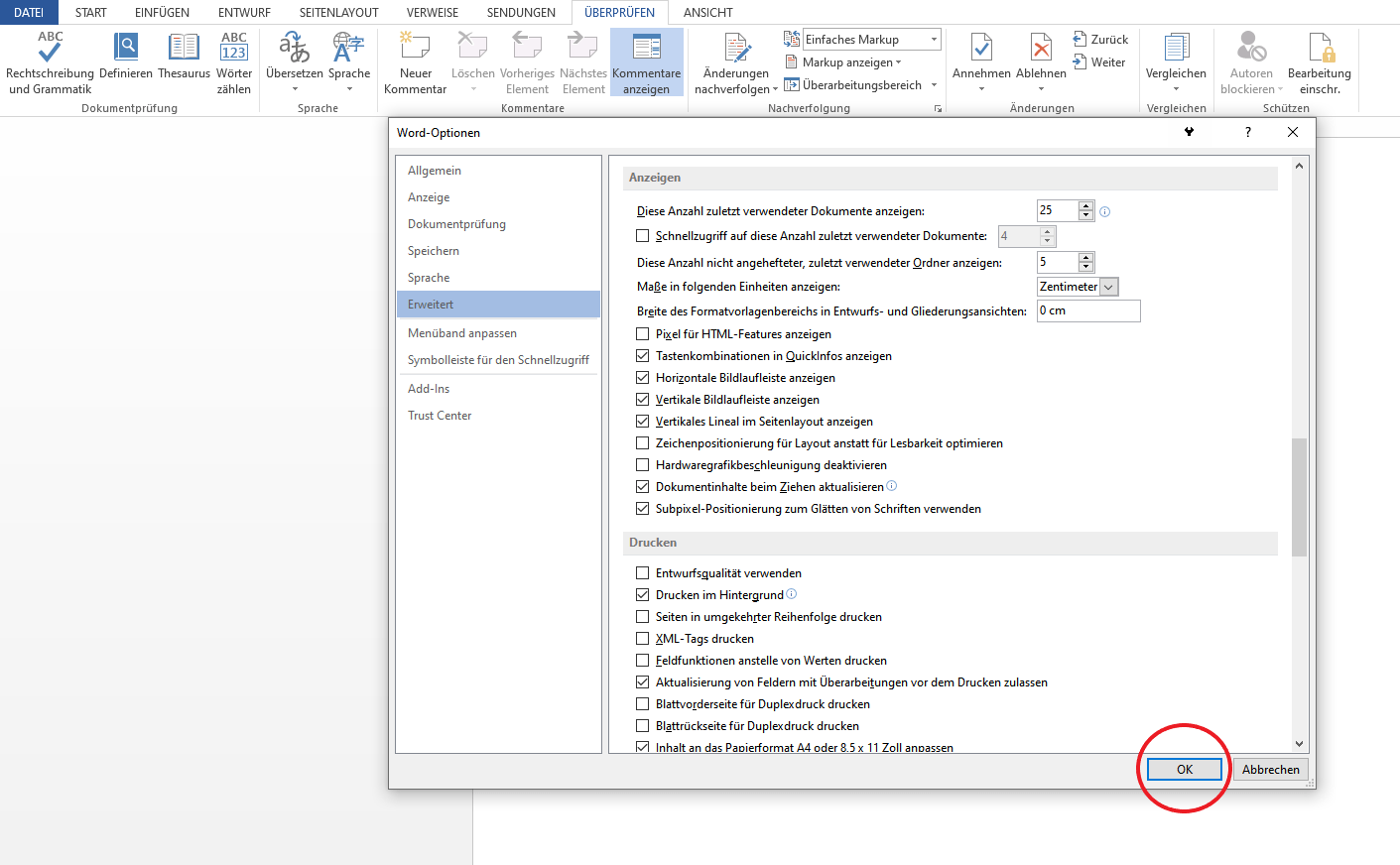The image size is (1400, 865).
Task: Uncheck Tastenkombinationen in QuickInfos anzeigen
Action: [x=642, y=356]
